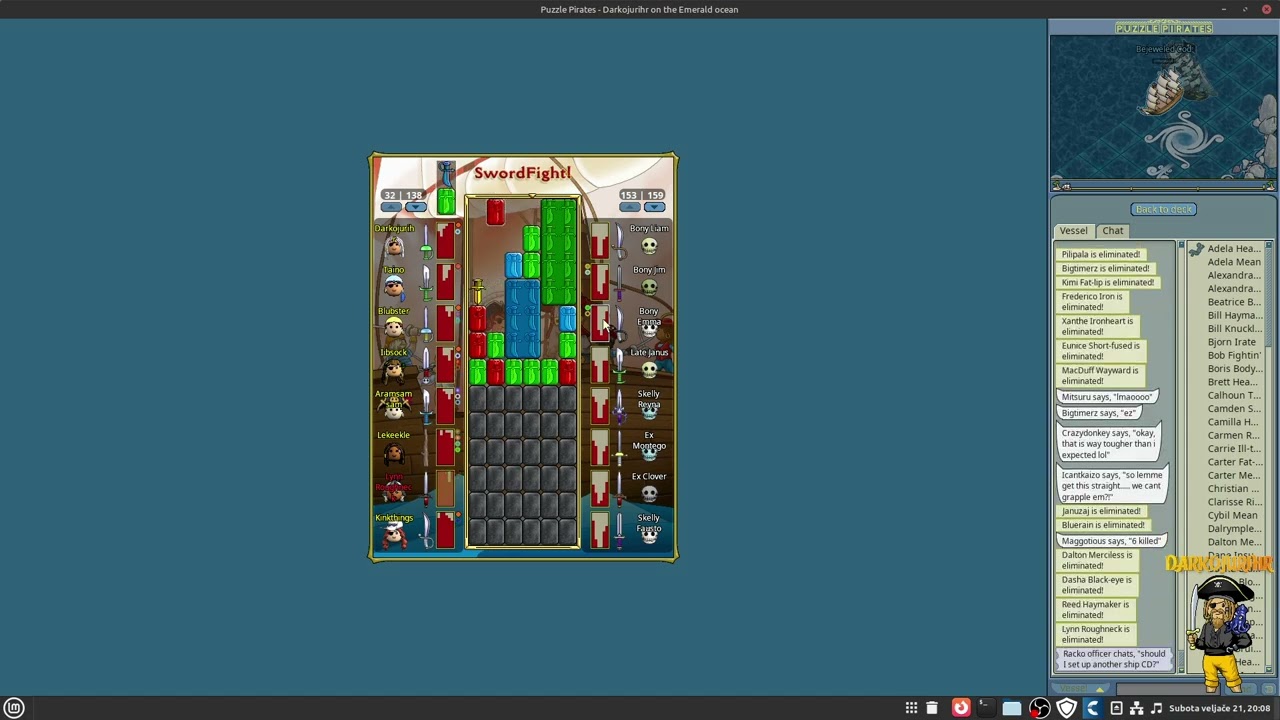Click the SwordFight puzzle board

pos(522,372)
